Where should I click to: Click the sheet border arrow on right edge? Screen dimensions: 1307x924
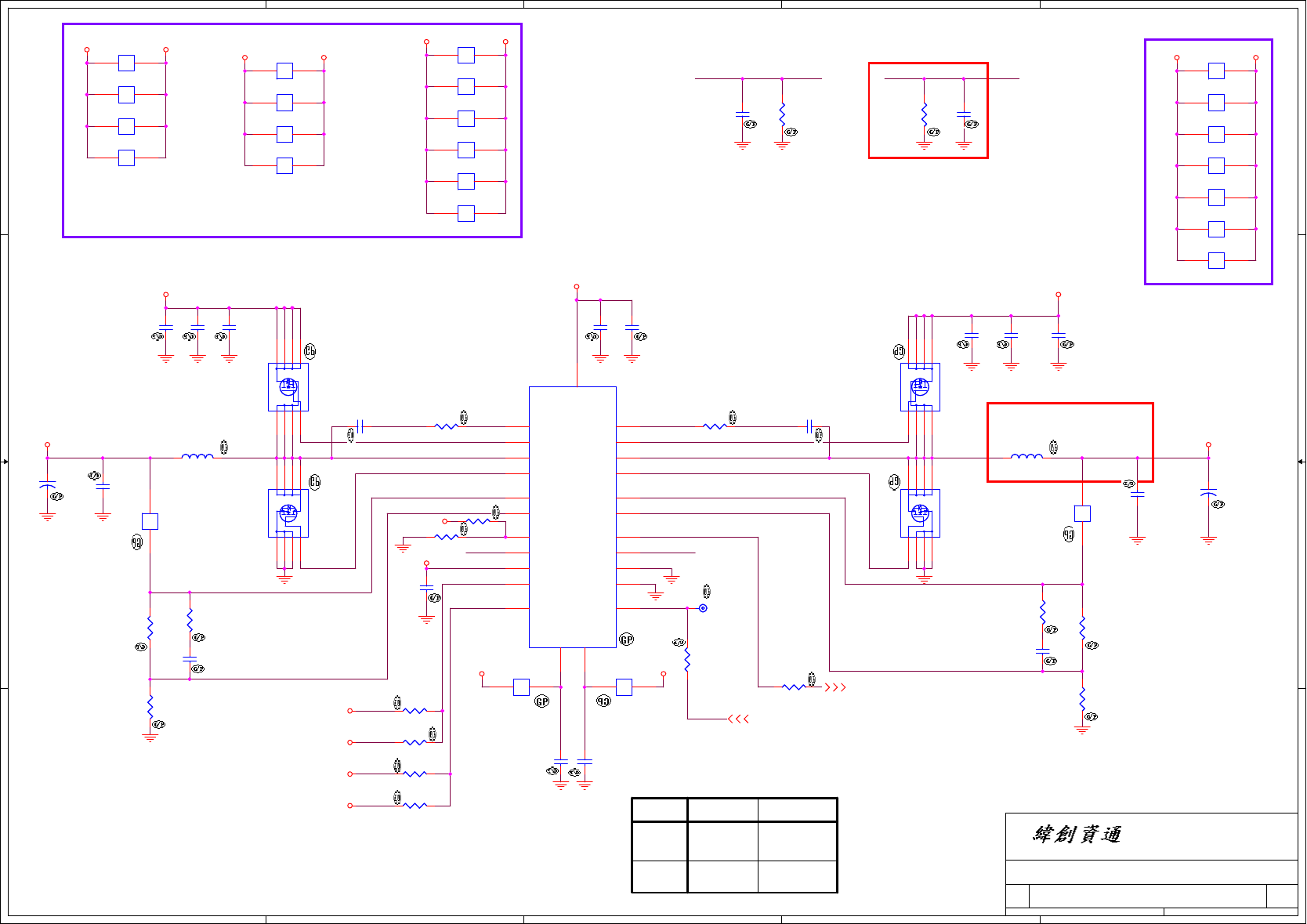coord(1302,462)
